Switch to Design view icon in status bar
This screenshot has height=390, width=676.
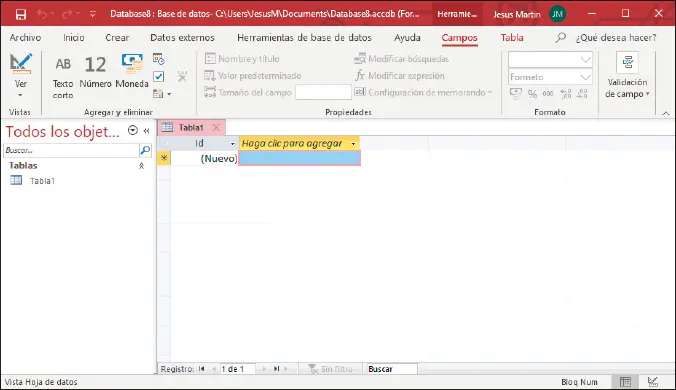[x=653, y=382]
